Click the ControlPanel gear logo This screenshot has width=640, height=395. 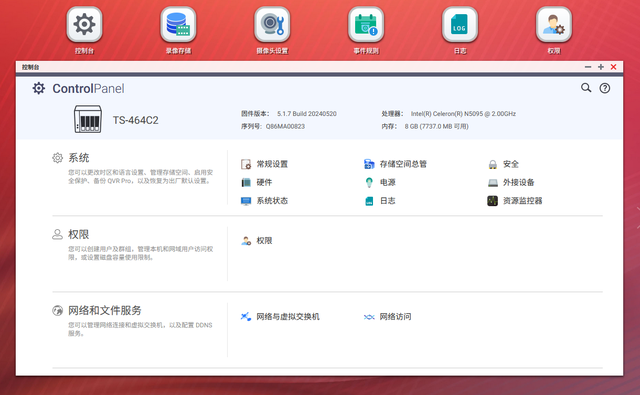tap(39, 88)
